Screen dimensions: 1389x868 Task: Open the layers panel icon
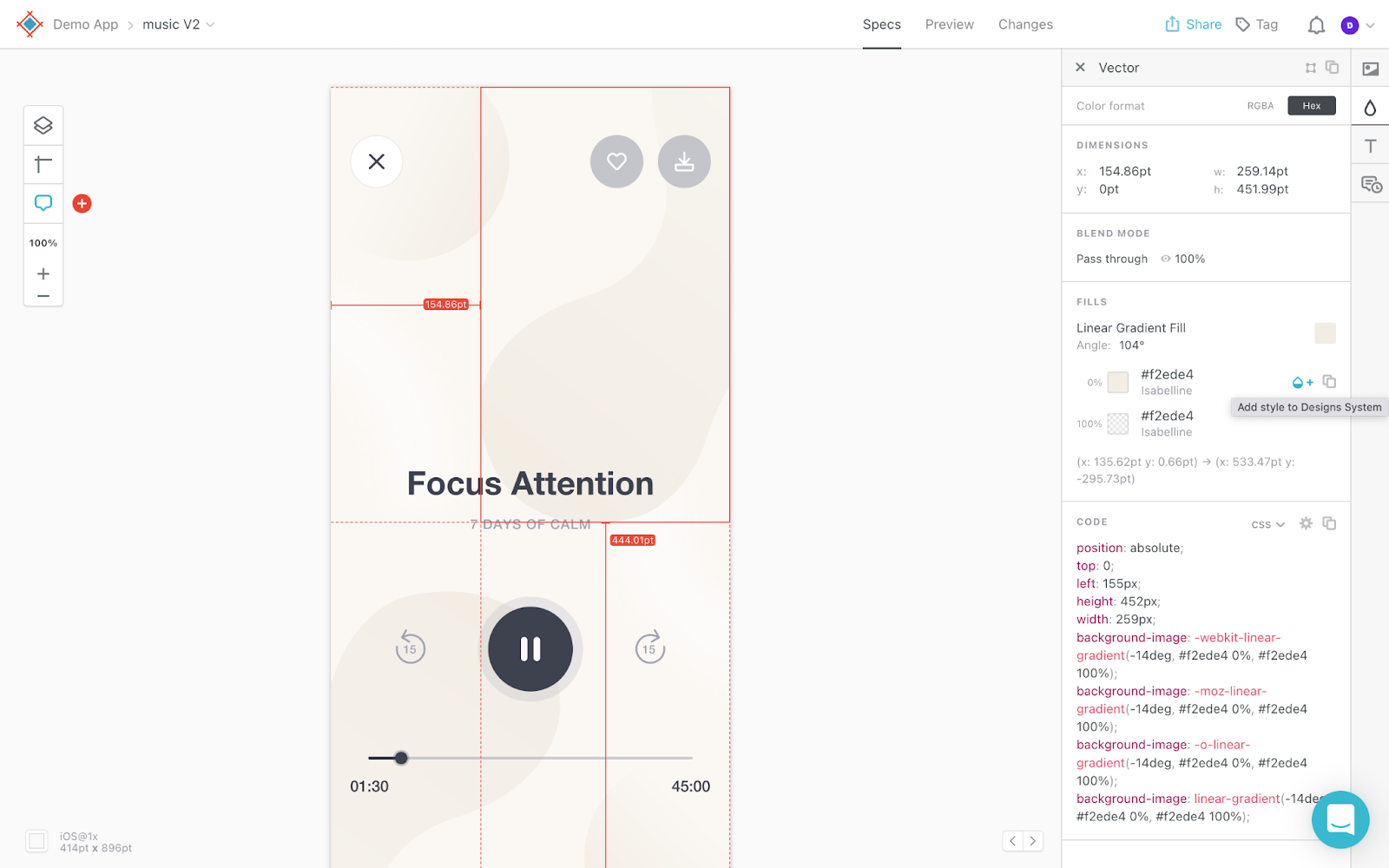coord(43,126)
